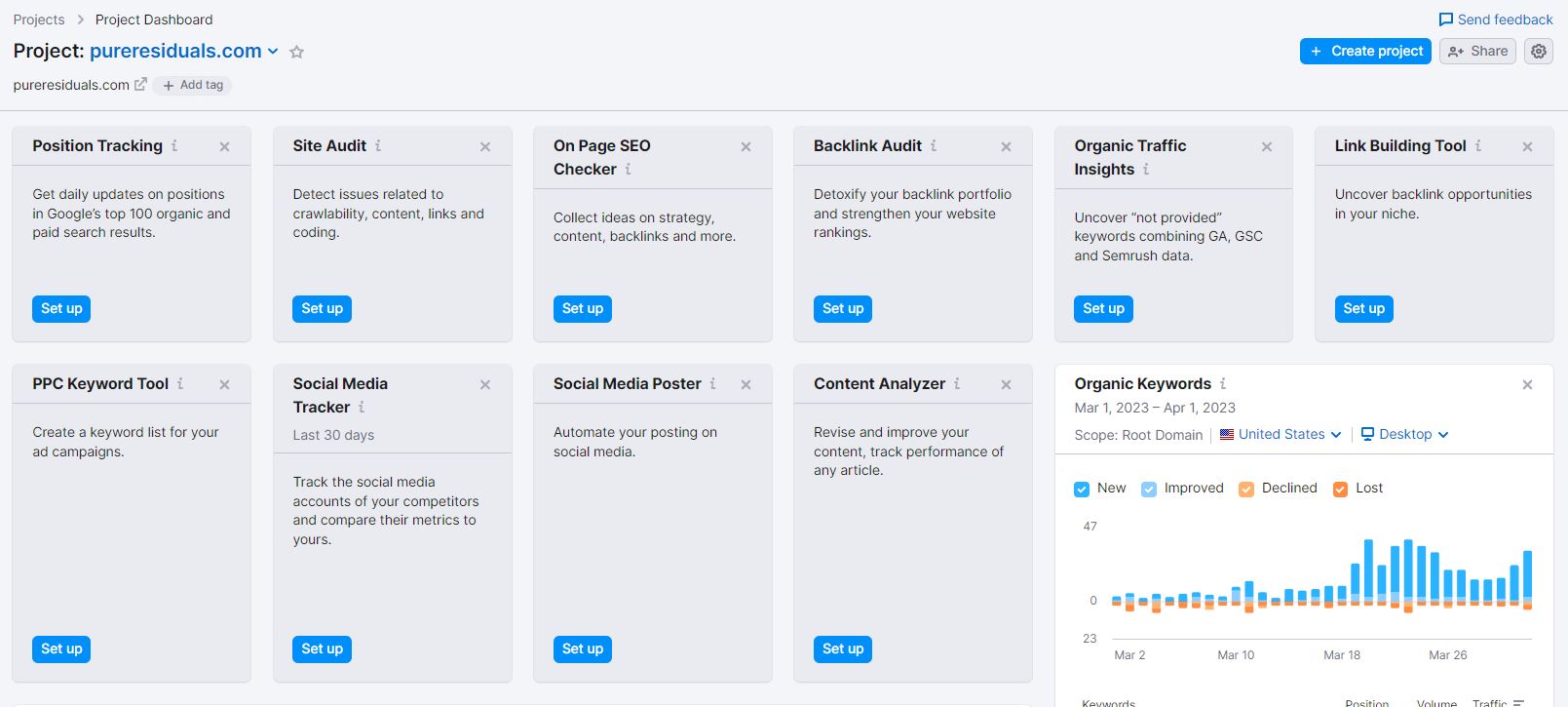Remove the PPC Keyword Tool widget
This screenshot has width=1568, height=707.
(225, 385)
